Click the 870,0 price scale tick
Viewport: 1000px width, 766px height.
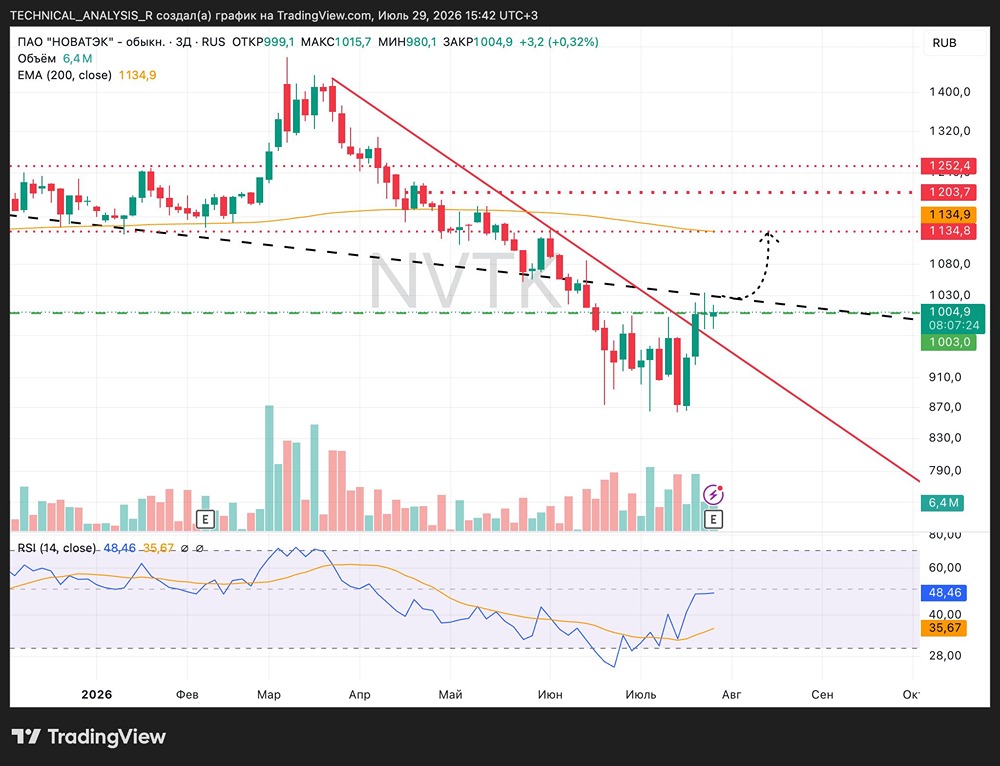click(945, 406)
